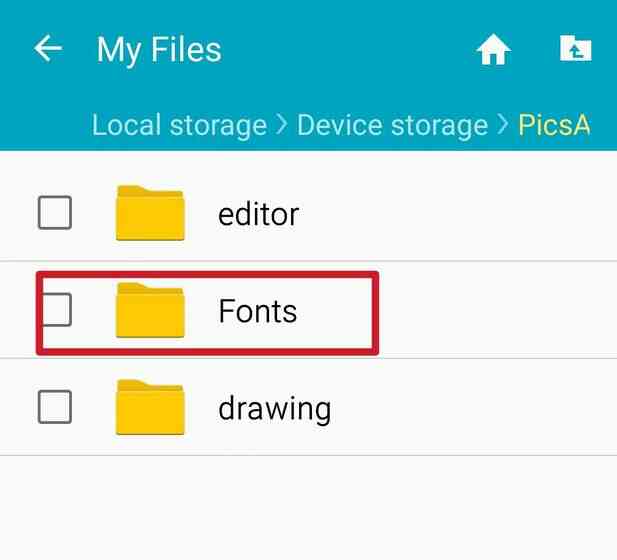Viewport: 617px width, 560px height.
Task: Click the drawing folder name
Action: (x=275, y=410)
